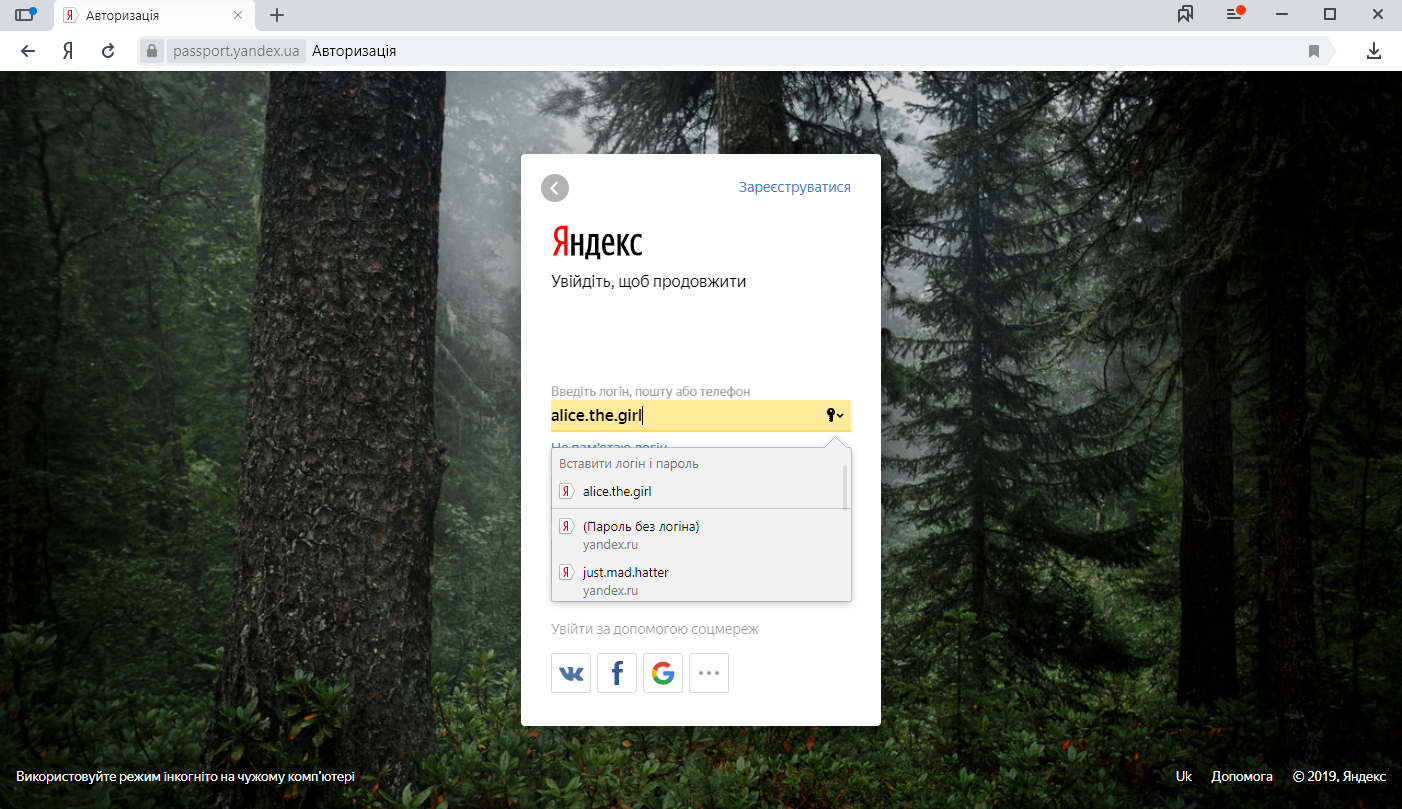Bookmark this page in the address bar

1314,51
